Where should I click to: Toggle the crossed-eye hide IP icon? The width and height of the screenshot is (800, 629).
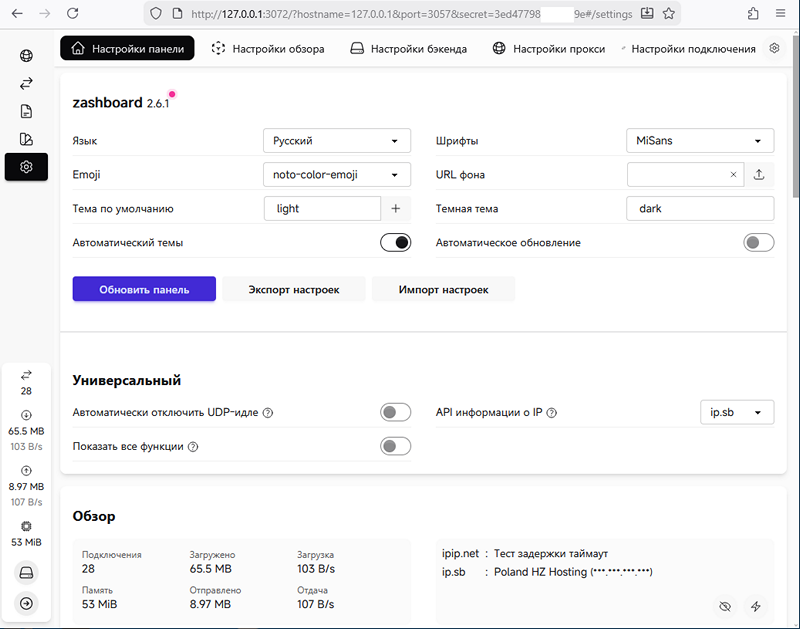point(725,606)
